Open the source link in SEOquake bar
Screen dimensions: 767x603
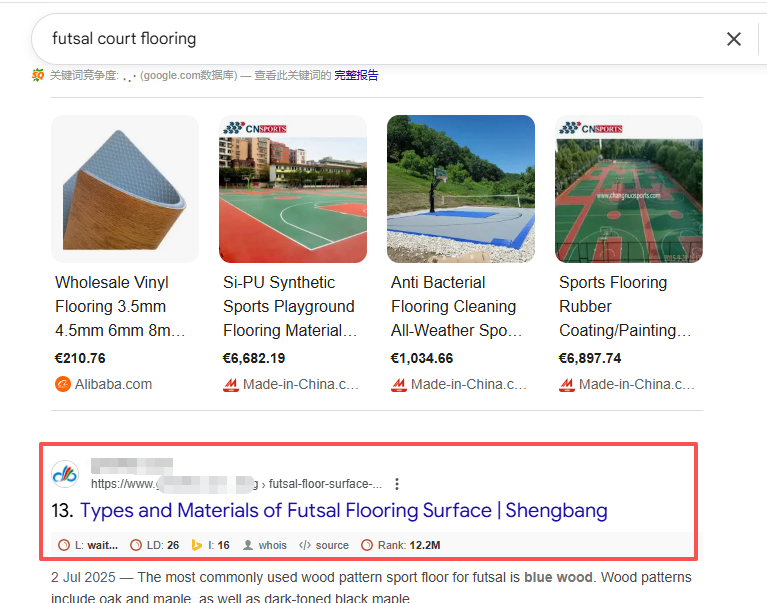click(x=332, y=545)
